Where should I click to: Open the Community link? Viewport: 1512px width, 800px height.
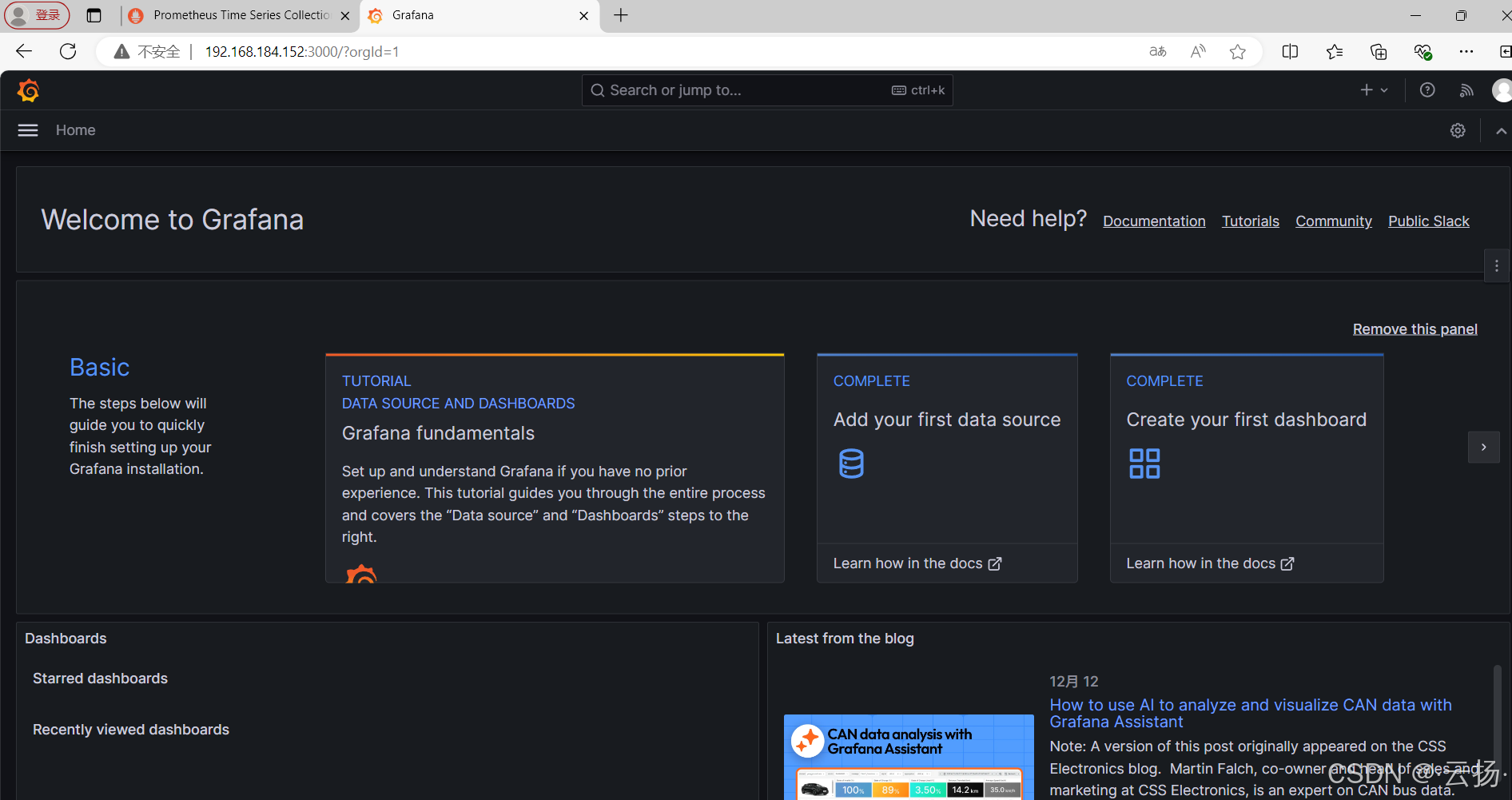[x=1333, y=221]
